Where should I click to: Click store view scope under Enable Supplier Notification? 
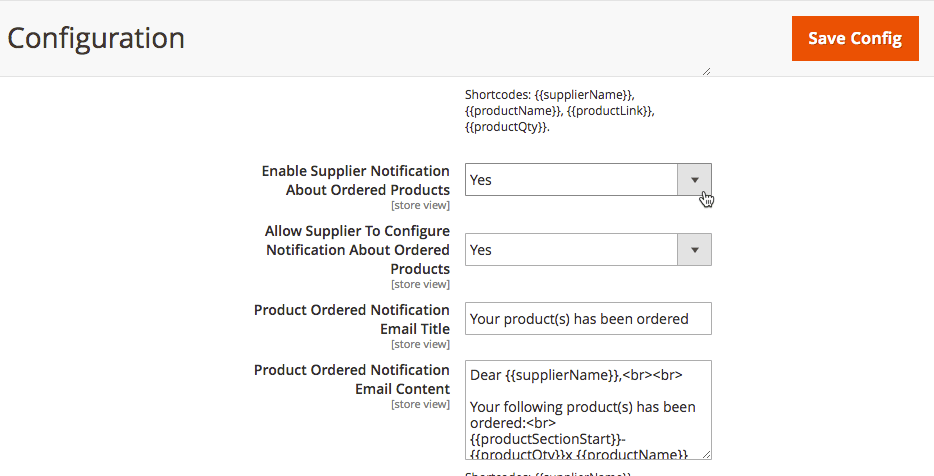420,205
